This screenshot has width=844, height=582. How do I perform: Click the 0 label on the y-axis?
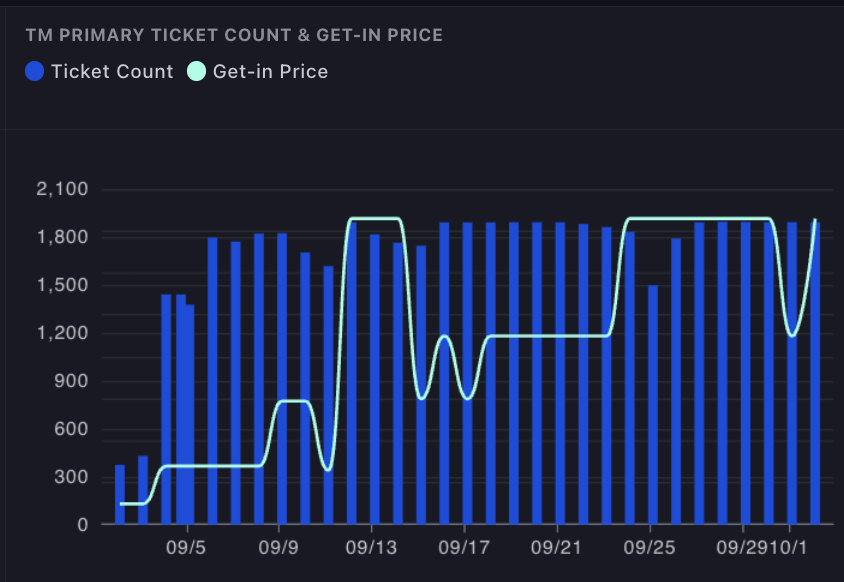pos(82,525)
